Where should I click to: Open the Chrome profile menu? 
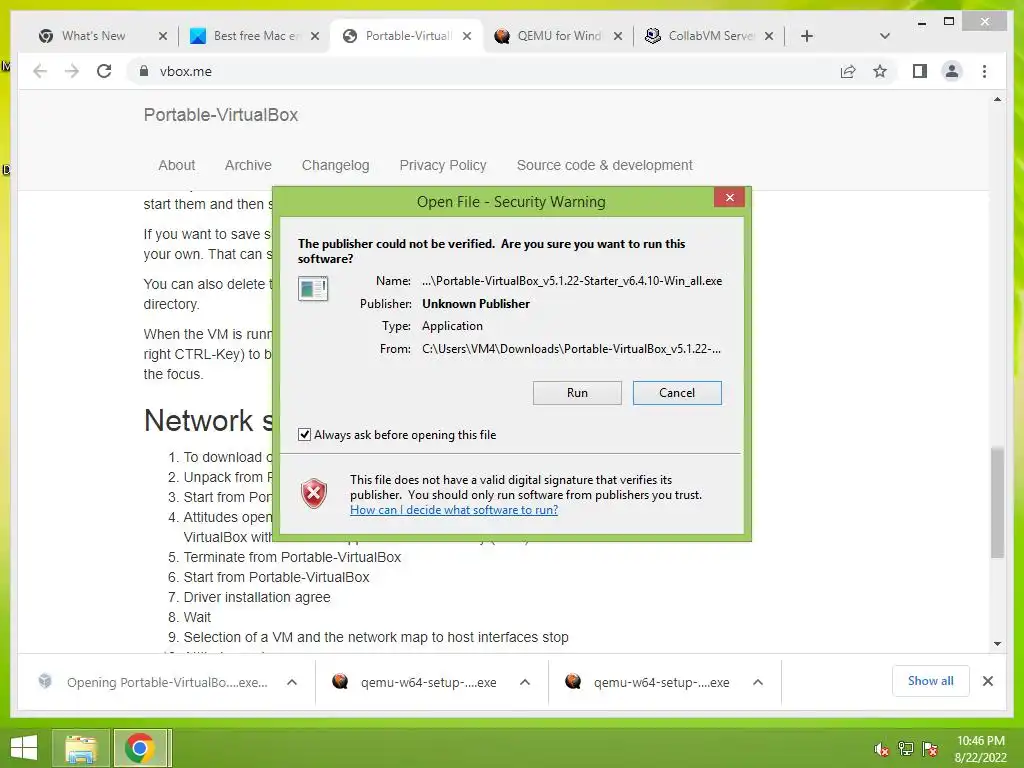952,71
